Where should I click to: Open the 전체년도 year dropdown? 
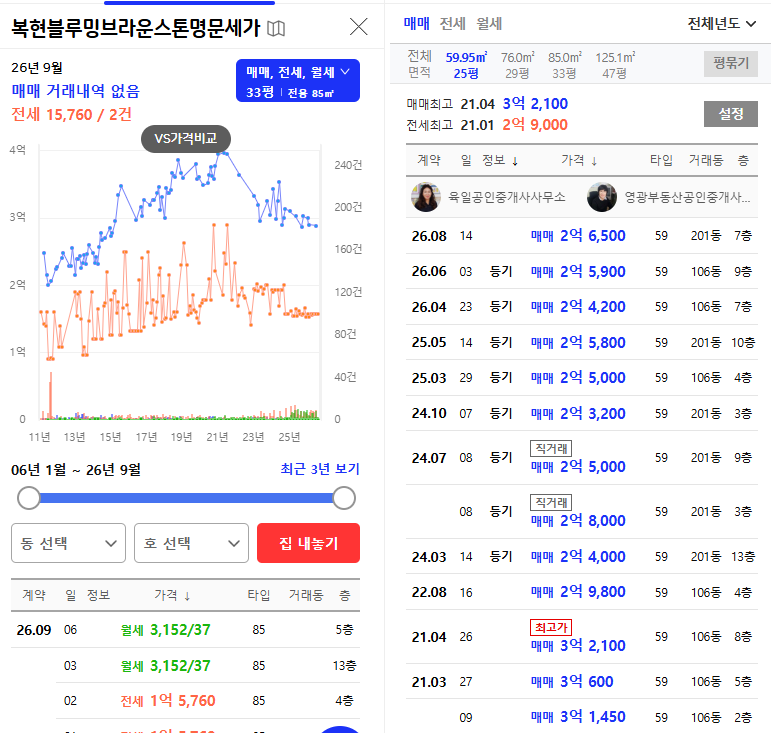[x=721, y=23]
